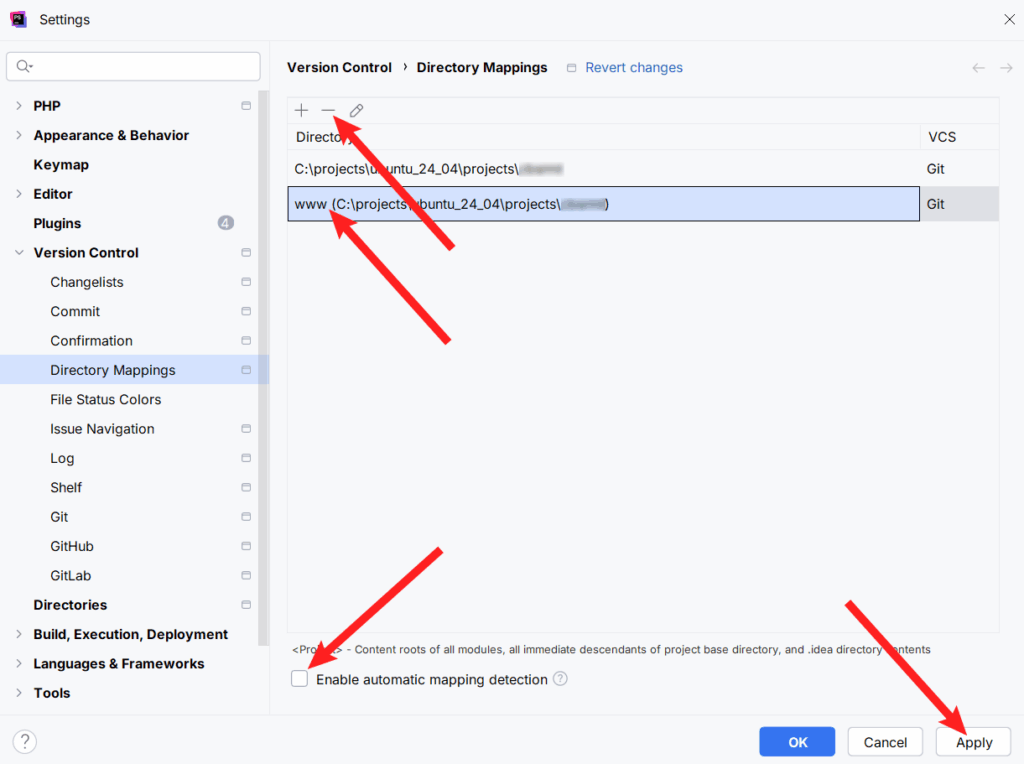Click the forward navigation arrow
This screenshot has width=1024, height=764.
(1006, 68)
